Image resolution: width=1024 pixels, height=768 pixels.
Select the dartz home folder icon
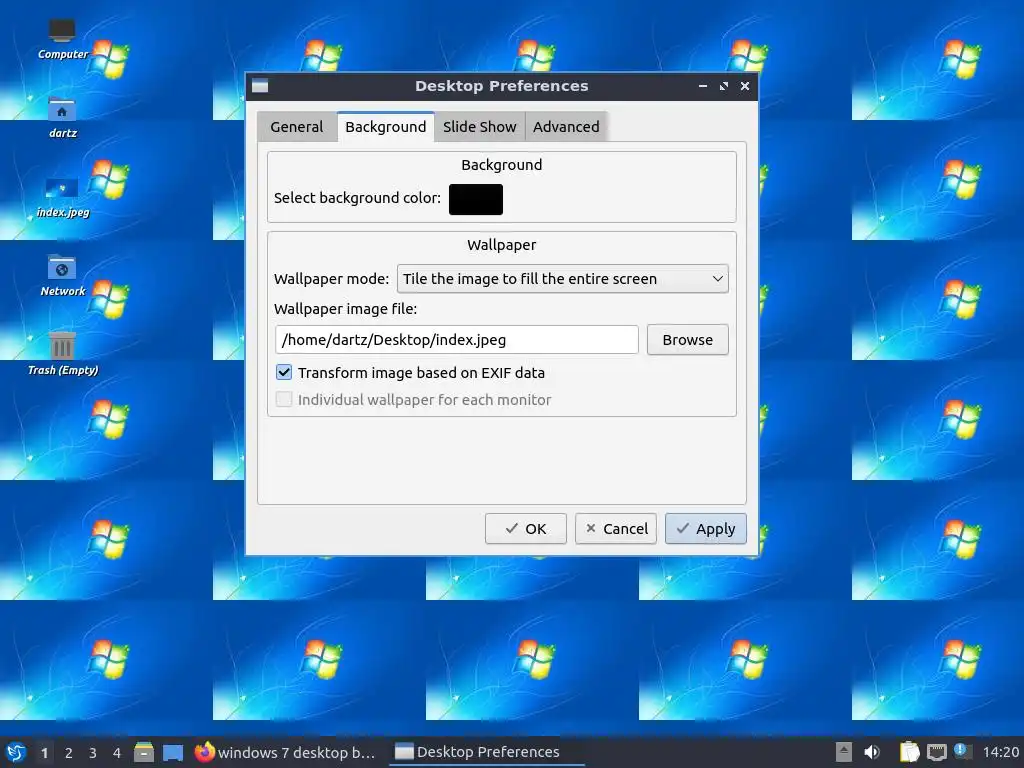point(62,118)
